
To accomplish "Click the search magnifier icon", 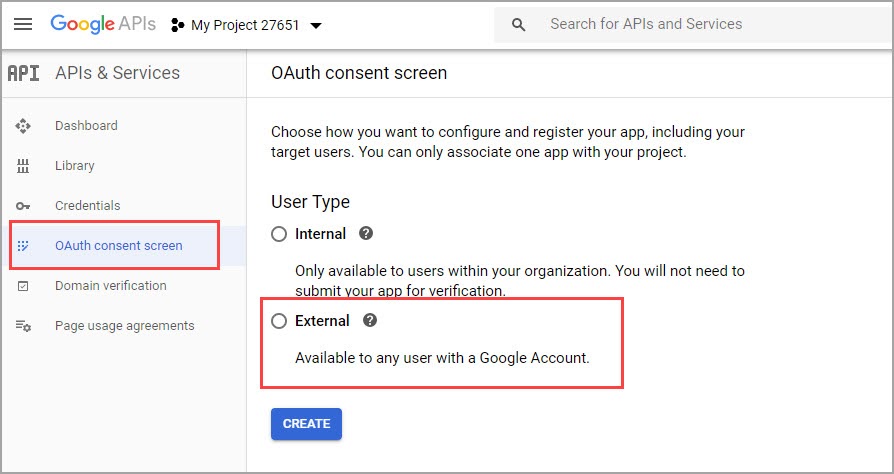I will pyautogui.click(x=518, y=25).
